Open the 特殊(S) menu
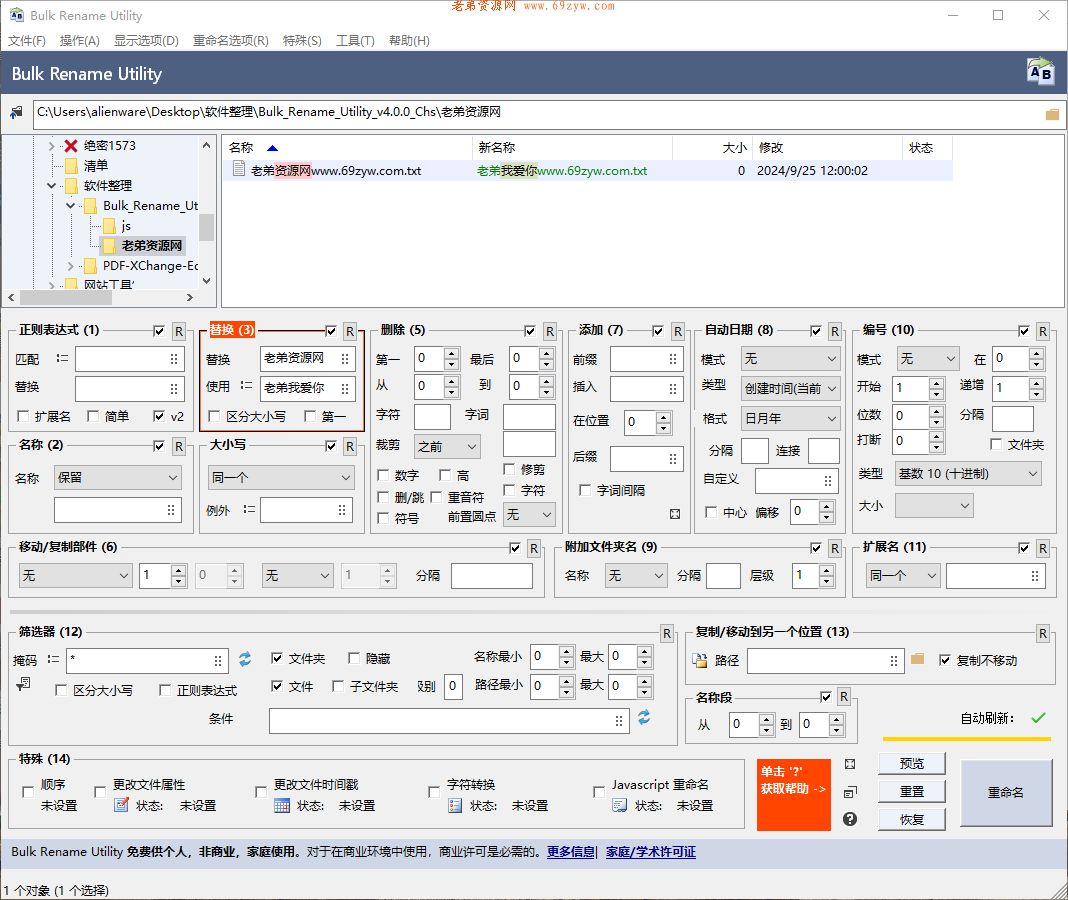Viewport: 1068px width, 900px height. (302, 41)
